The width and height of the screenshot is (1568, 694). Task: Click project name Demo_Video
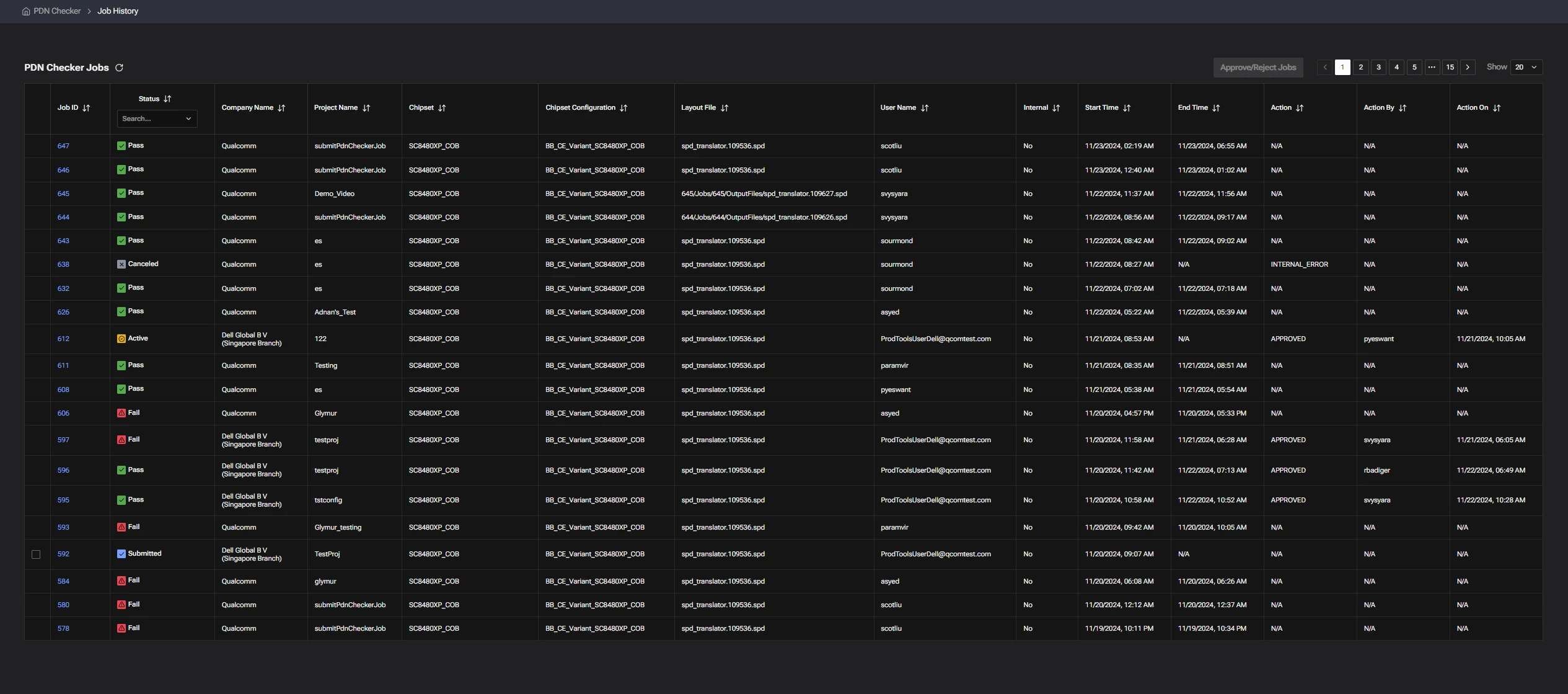point(334,194)
